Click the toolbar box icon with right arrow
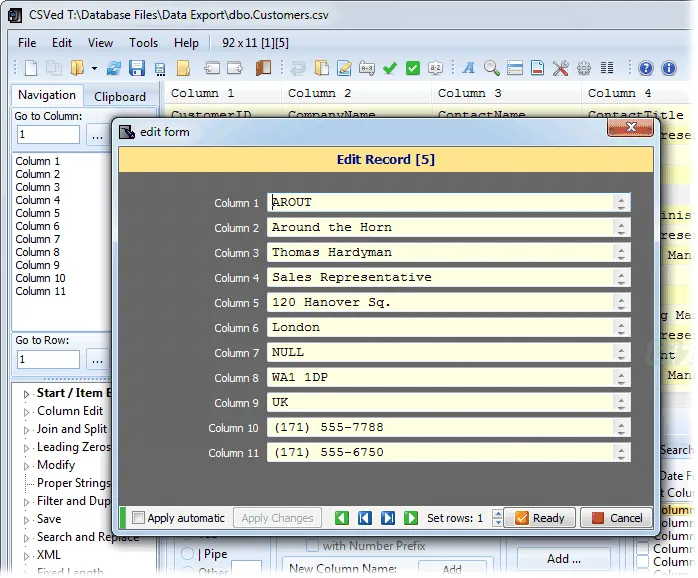Viewport: 698px width, 578px height. click(x=235, y=68)
